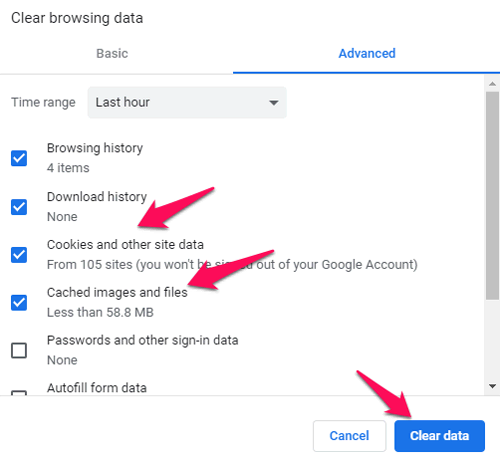Image resolution: width=500 pixels, height=466 pixels.
Task: Click the scrollbar down arrow
Action: (x=492, y=386)
